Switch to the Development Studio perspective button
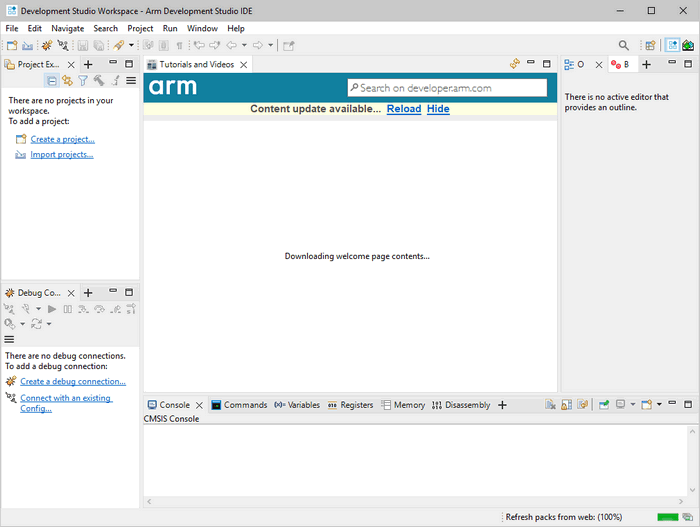The image size is (700, 527). tap(673, 45)
